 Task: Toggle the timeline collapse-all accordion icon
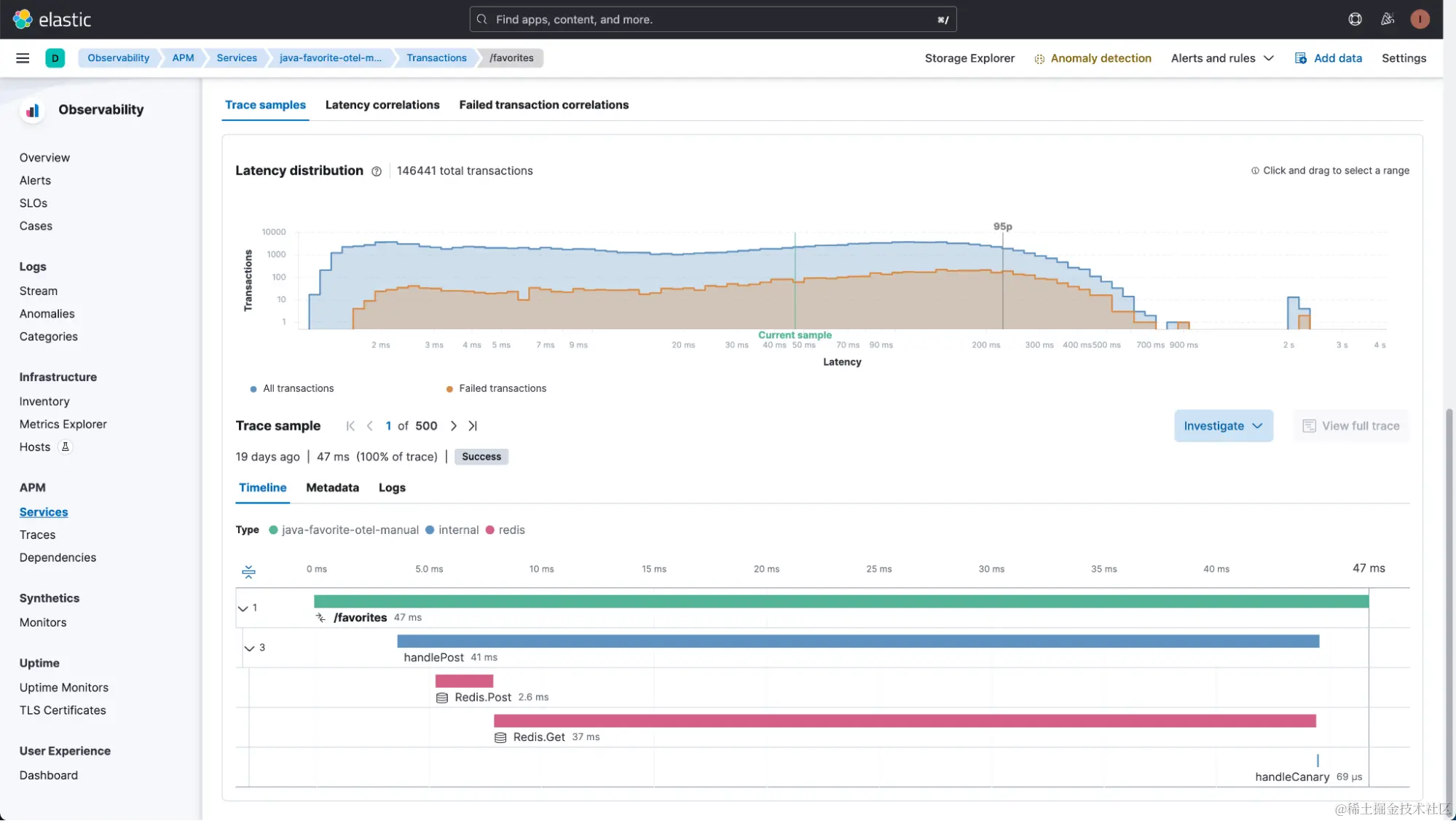(248, 572)
